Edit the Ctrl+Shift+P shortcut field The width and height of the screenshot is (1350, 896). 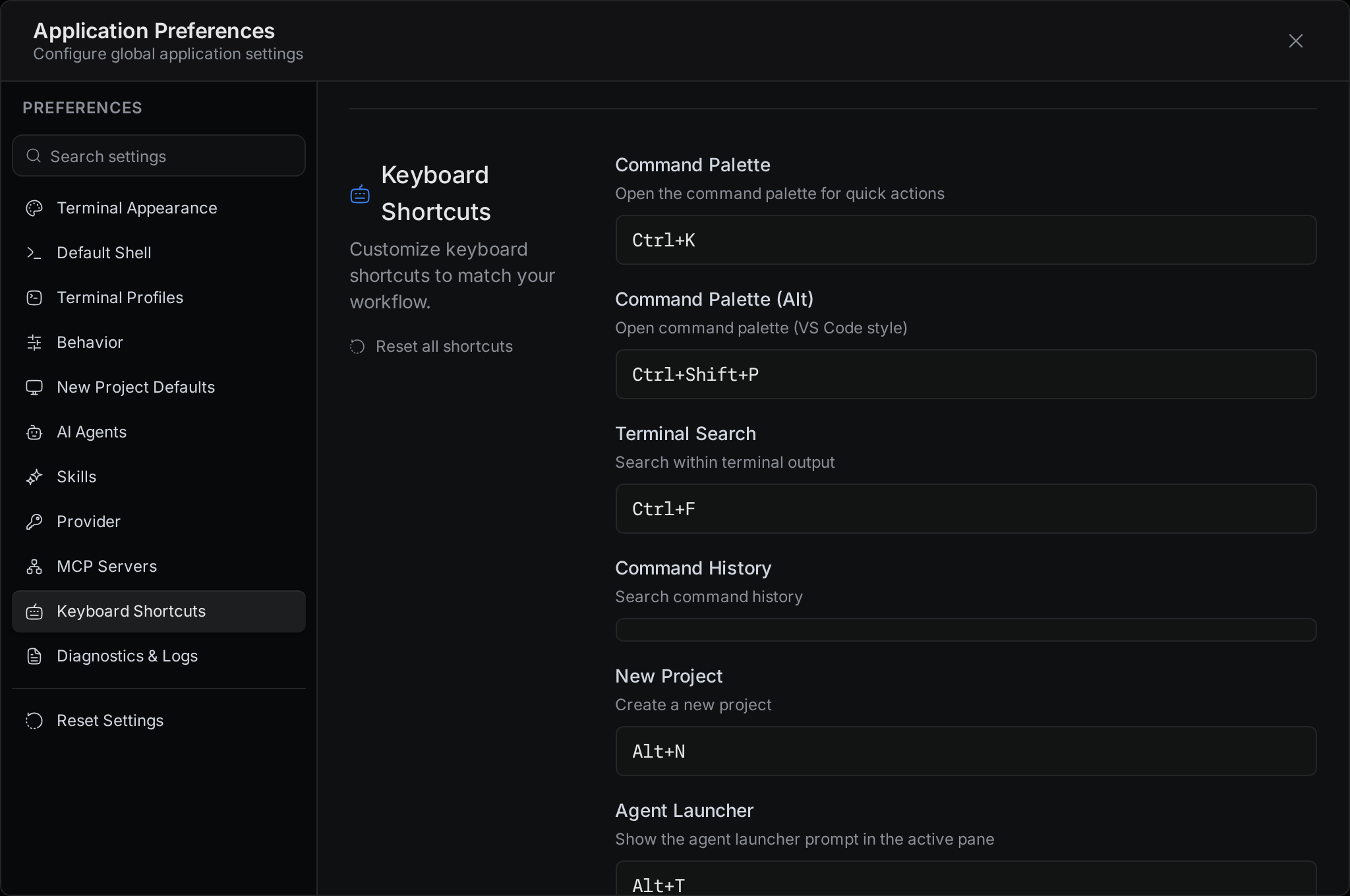coord(966,374)
